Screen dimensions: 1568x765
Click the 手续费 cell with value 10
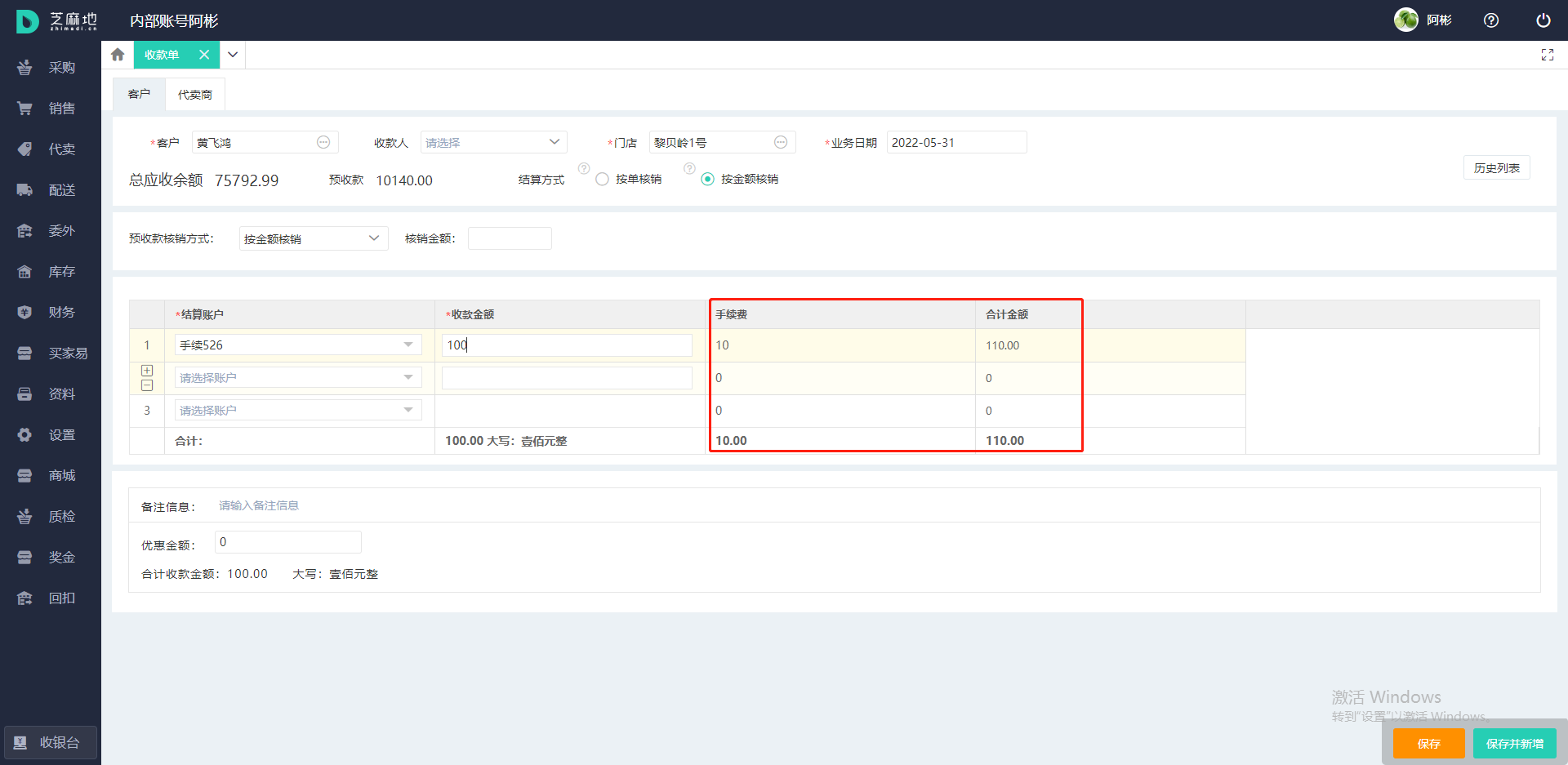point(842,345)
